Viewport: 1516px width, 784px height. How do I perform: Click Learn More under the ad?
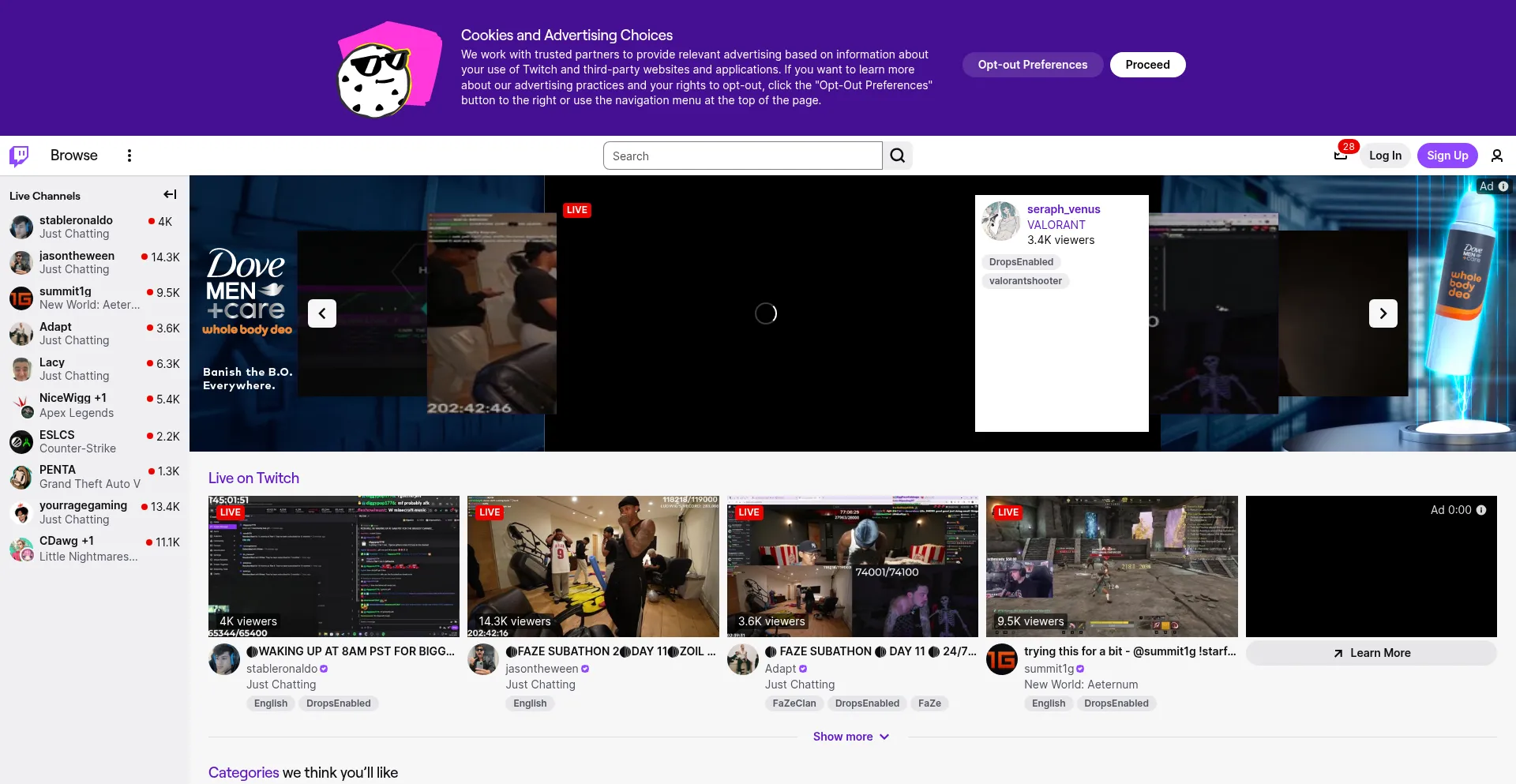click(1371, 653)
